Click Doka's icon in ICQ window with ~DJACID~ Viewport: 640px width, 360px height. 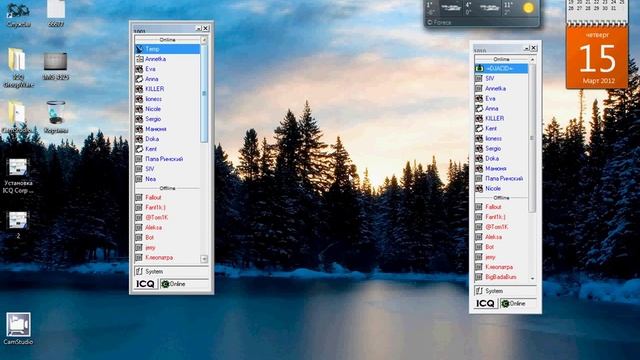coord(479,158)
